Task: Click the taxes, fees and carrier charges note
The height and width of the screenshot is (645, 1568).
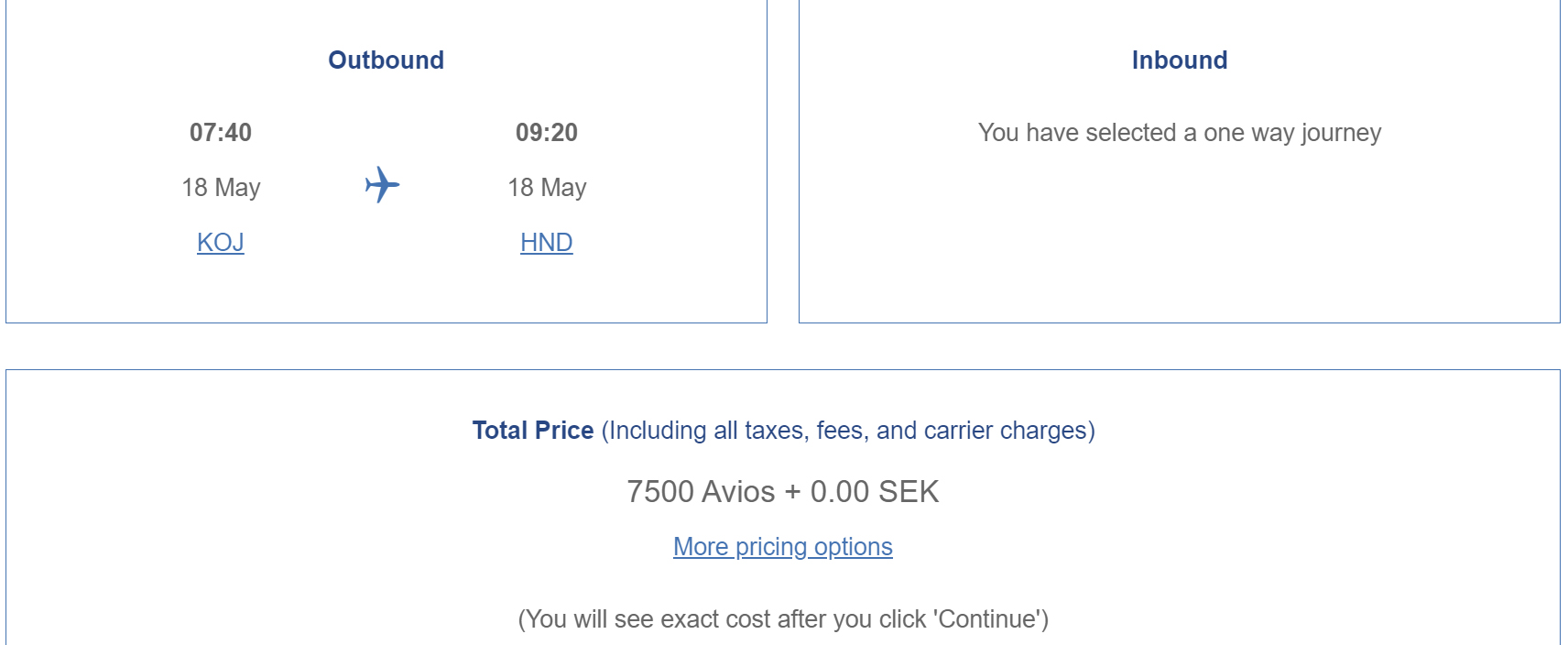Action: [x=848, y=431]
